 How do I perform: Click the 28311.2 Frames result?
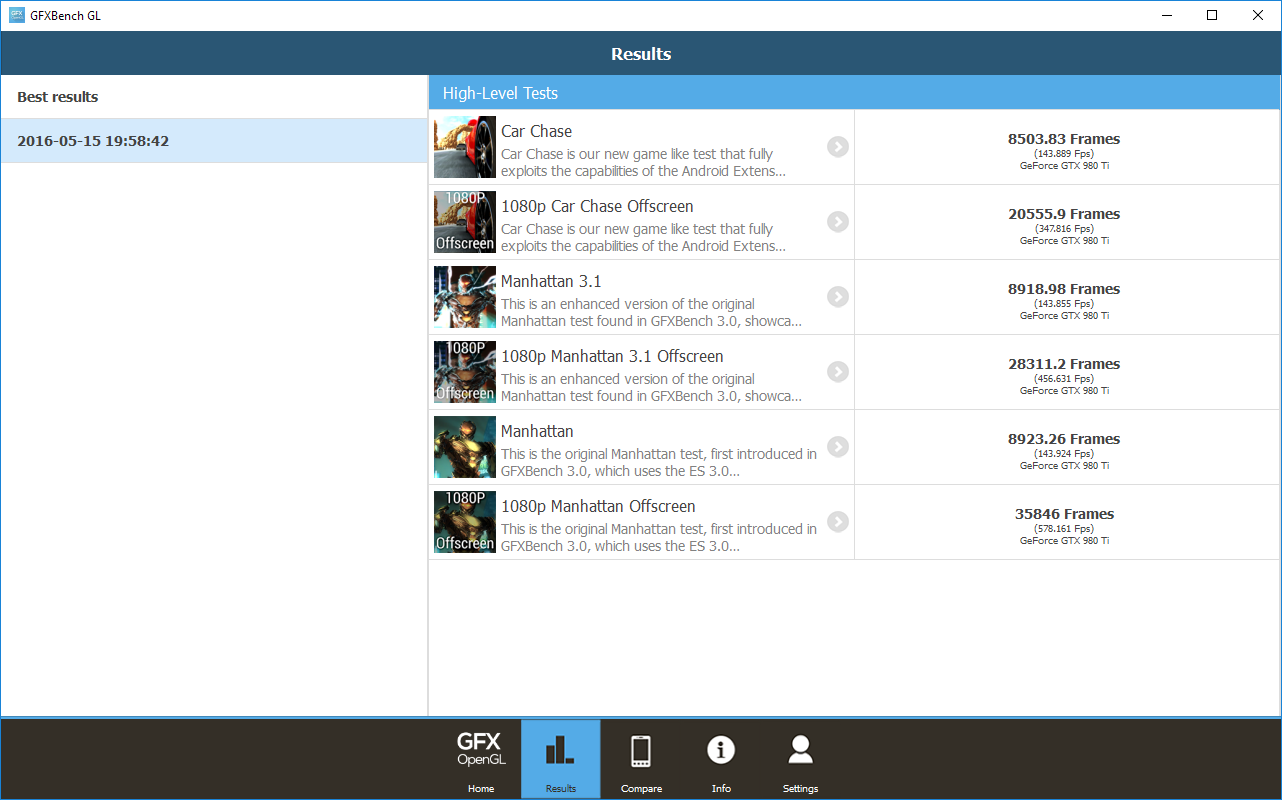tap(1064, 364)
